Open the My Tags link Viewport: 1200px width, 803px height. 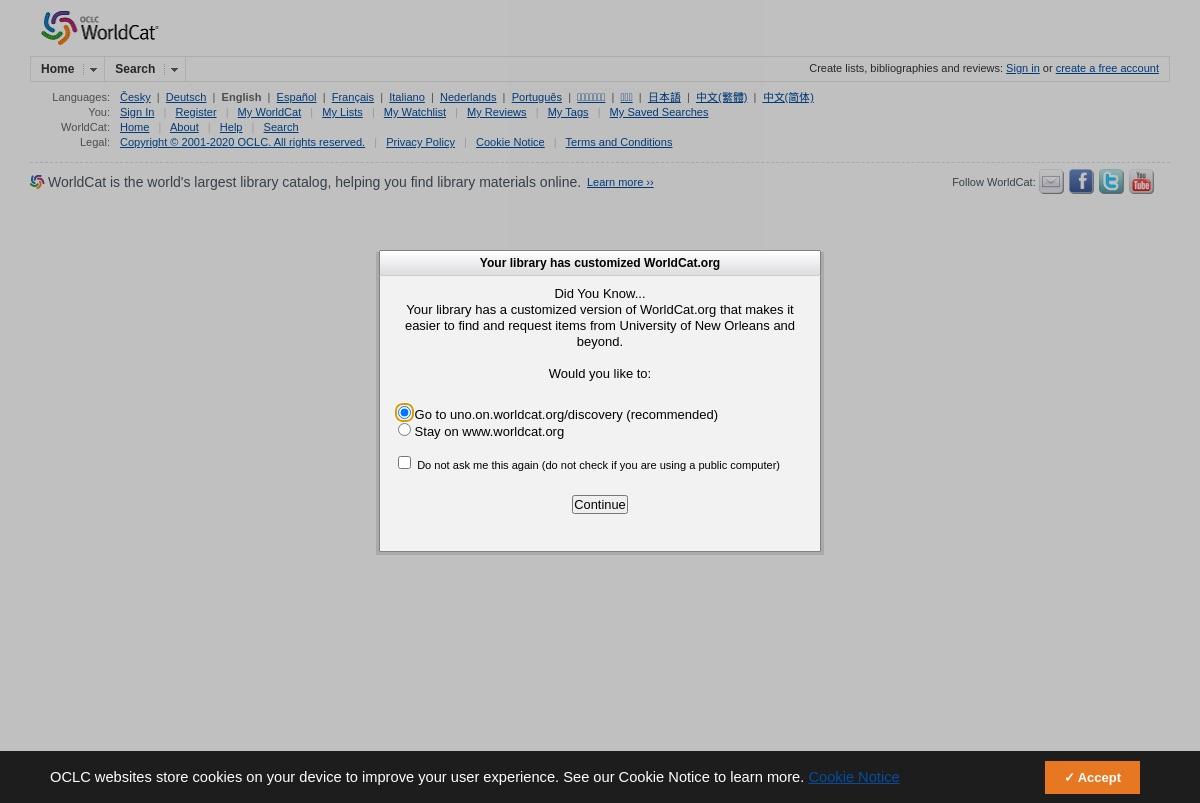point(568,112)
